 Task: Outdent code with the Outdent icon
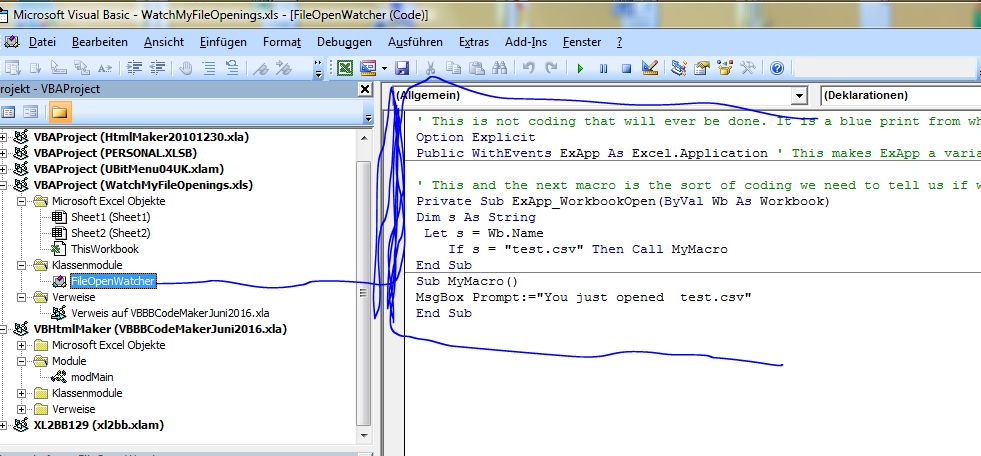click(x=156, y=68)
